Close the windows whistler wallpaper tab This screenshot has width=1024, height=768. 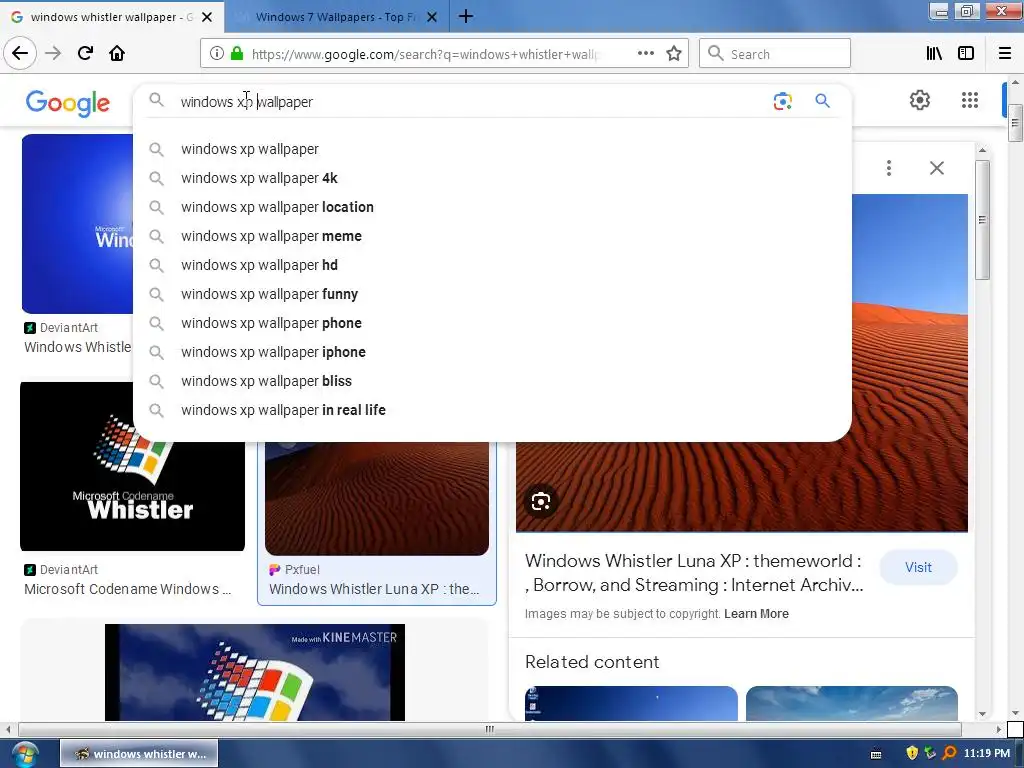point(207,17)
